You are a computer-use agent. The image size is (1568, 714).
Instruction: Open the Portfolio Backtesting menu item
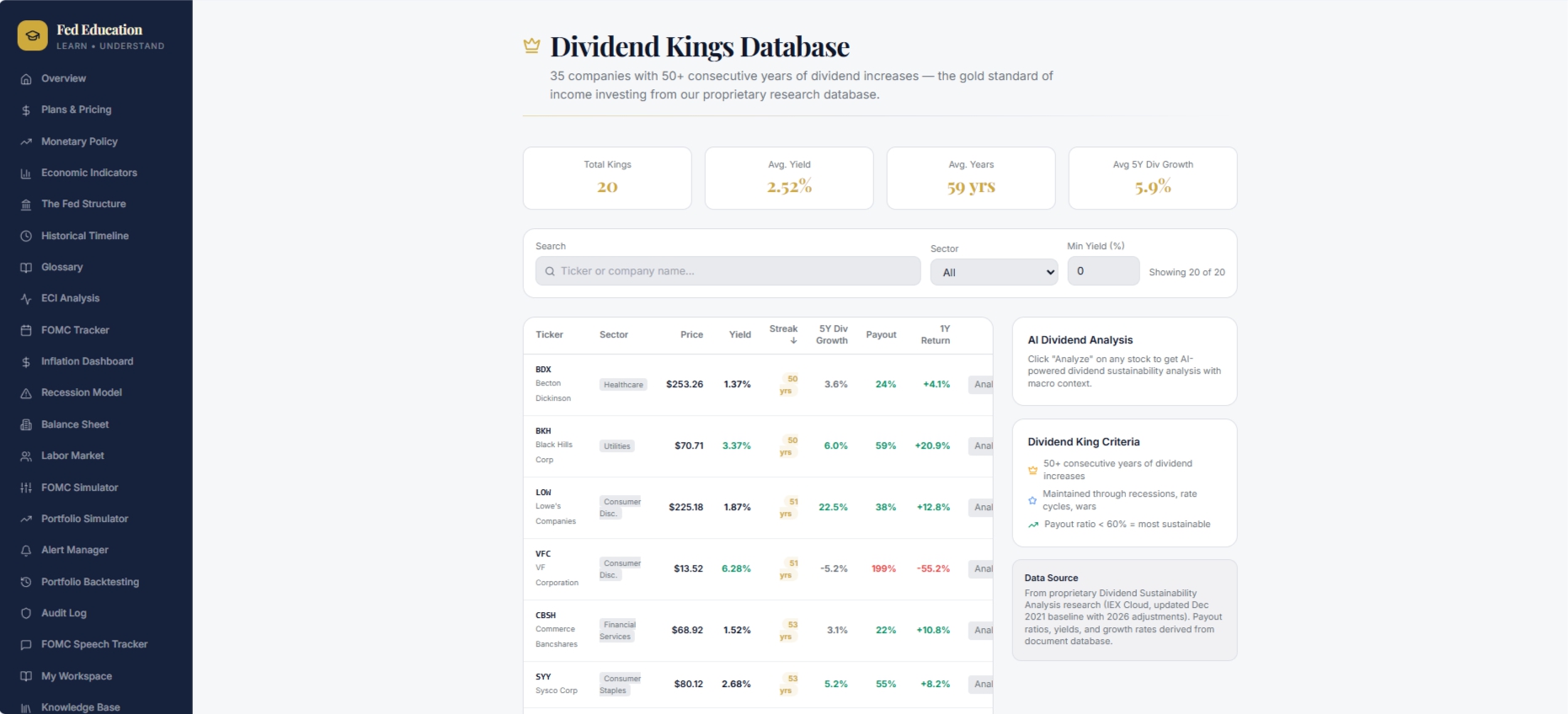[x=90, y=582]
